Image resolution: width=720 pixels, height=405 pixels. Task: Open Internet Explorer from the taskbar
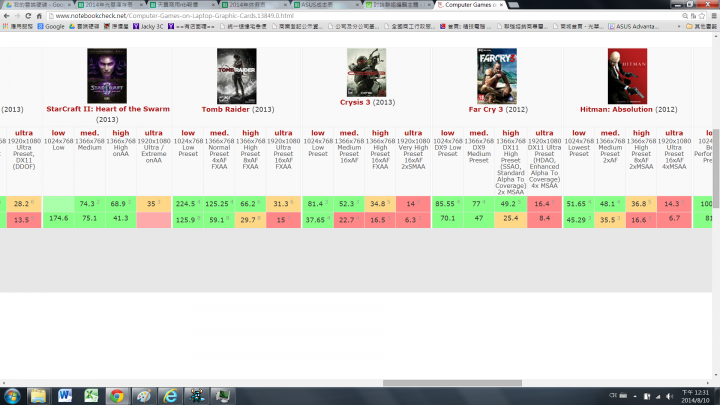click(170, 396)
